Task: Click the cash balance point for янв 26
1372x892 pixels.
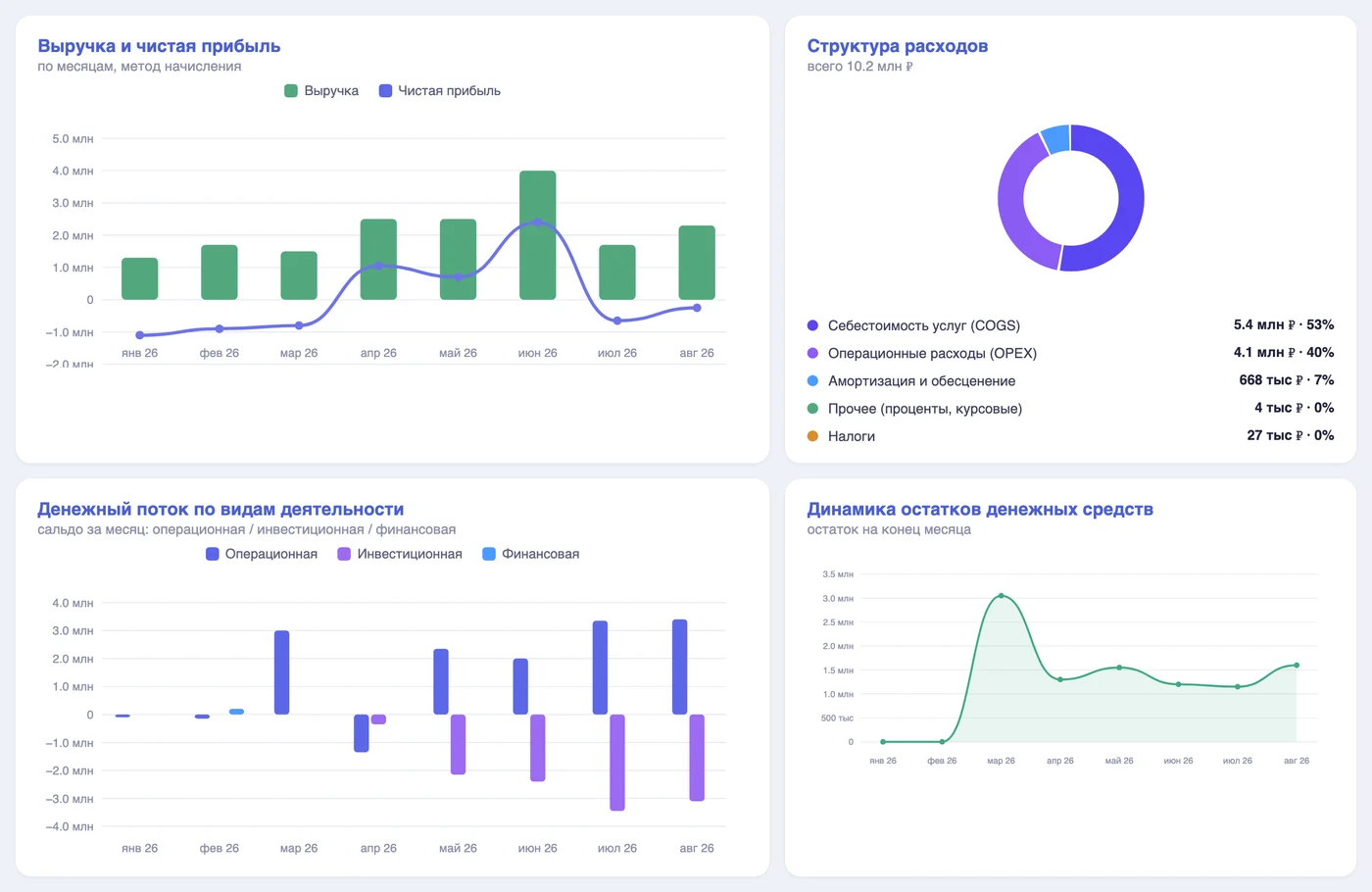Action: pyautogui.click(x=883, y=742)
